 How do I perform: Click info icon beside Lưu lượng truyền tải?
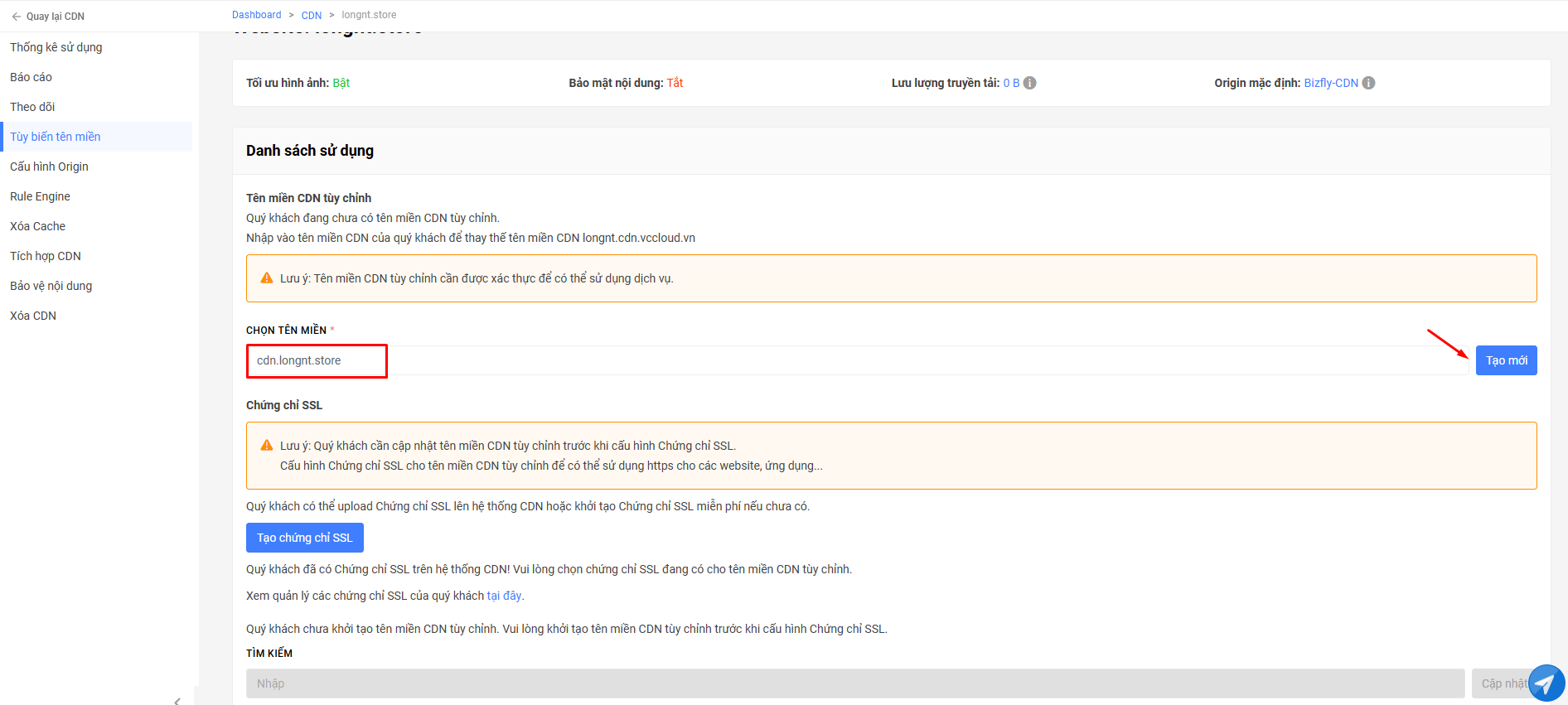(1030, 83)
